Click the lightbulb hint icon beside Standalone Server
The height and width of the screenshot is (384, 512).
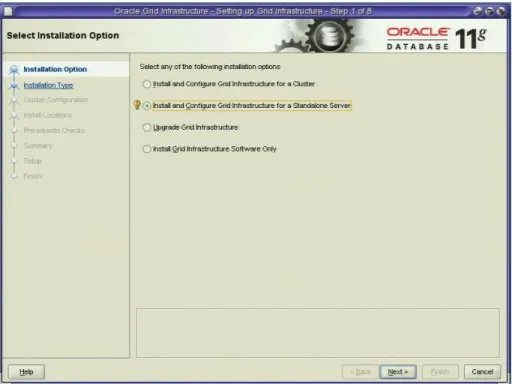pyautogui.click(x=137, y=105)
